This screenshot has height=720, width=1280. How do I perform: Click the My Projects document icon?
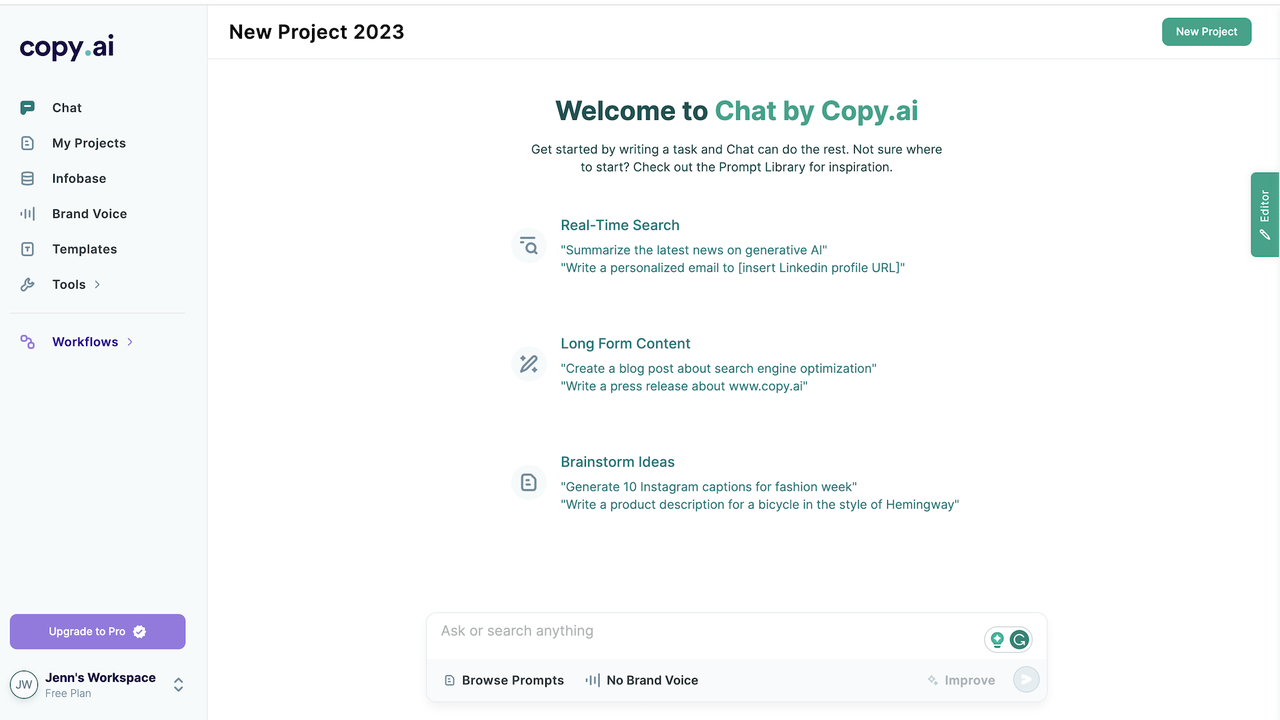tap(28, 143)
